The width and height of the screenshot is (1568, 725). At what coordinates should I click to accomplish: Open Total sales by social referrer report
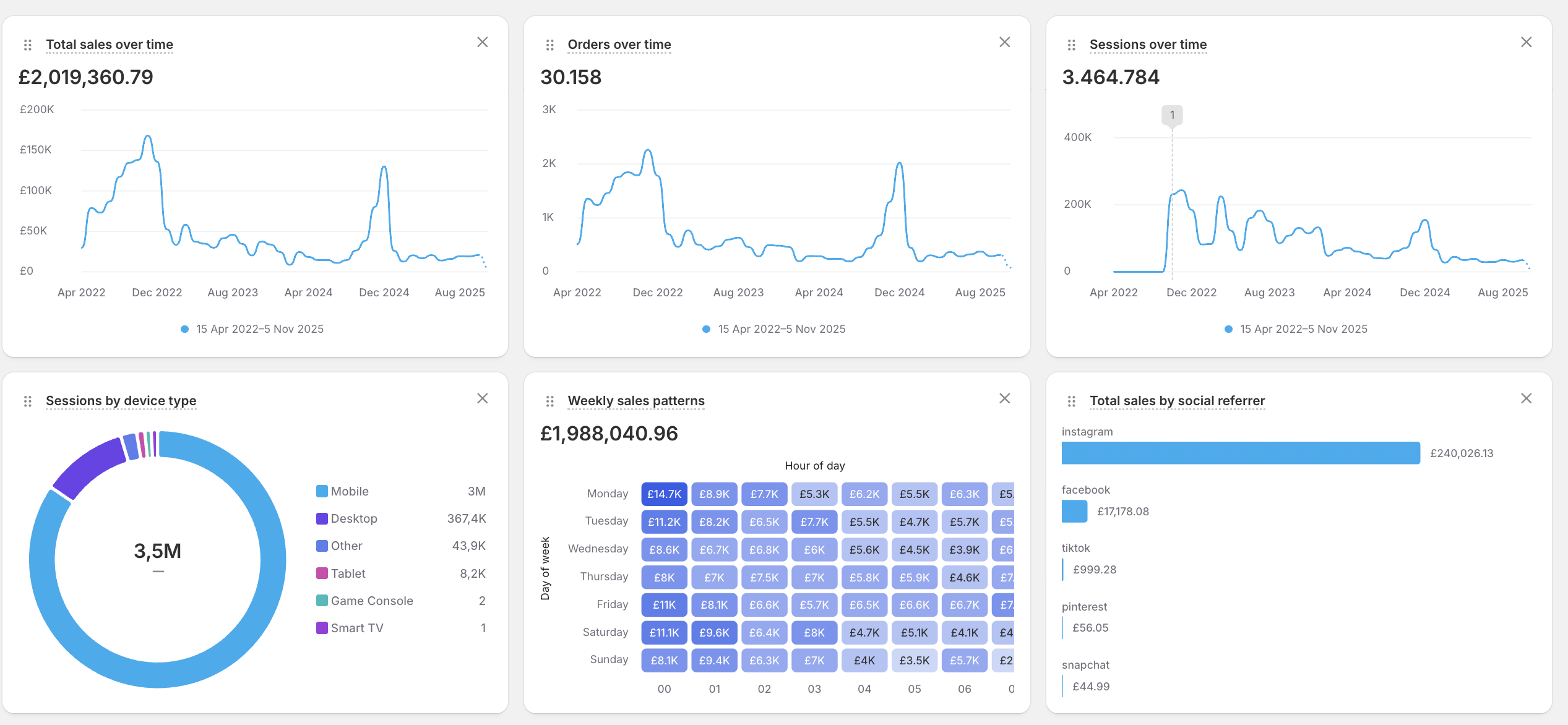pos(1176,401)
